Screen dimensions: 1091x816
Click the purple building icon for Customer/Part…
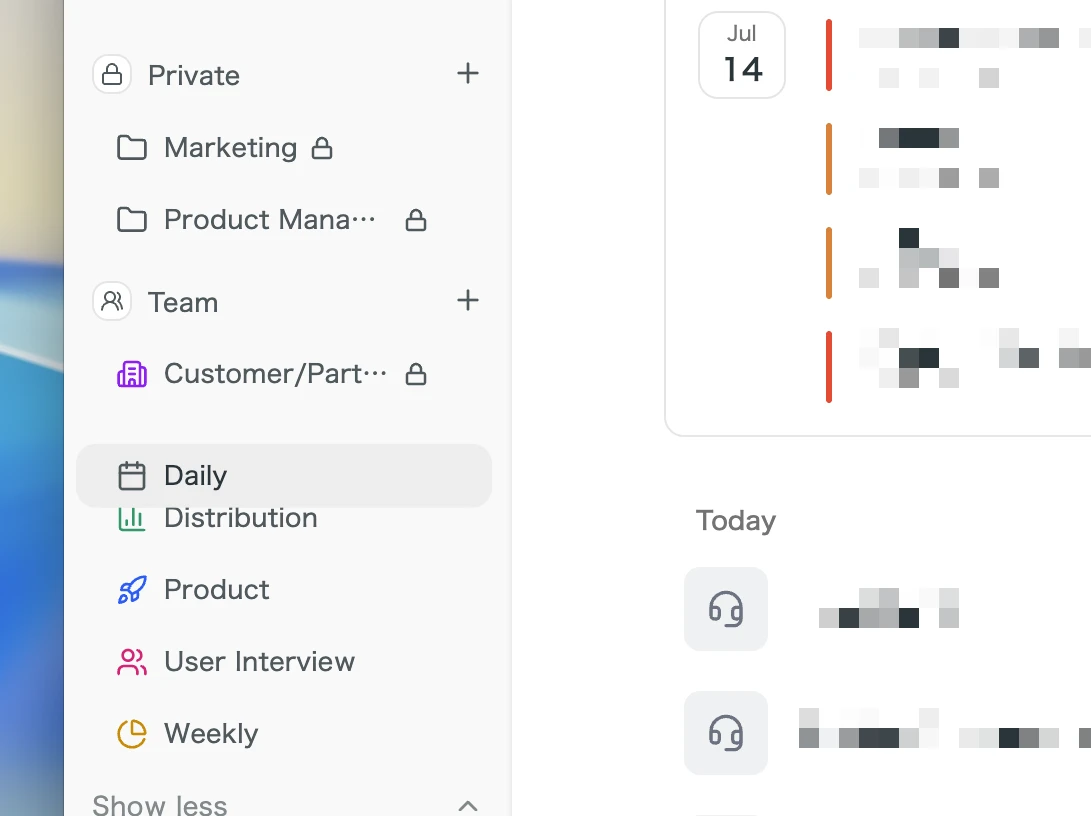pyautogui.click(x=132, y=374)
